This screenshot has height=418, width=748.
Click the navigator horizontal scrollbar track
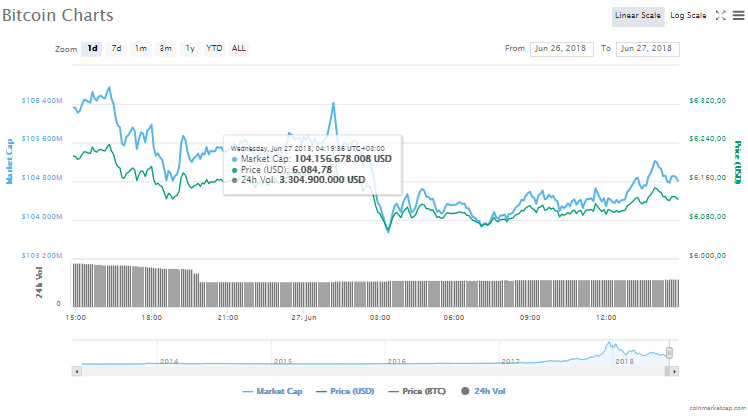374,371
